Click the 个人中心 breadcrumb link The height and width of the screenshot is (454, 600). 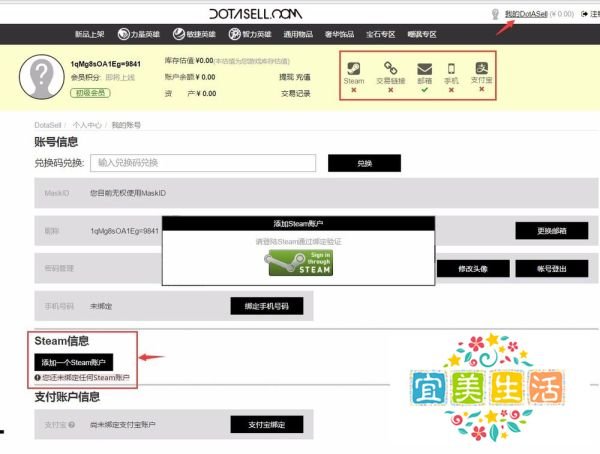pyautogui.click(x=87, y=125)
